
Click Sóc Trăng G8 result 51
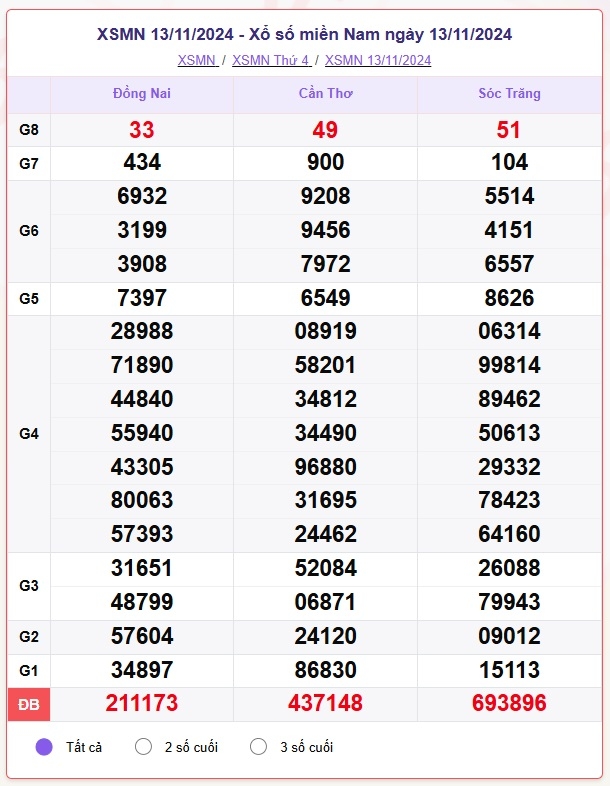[x=509, y=130]
